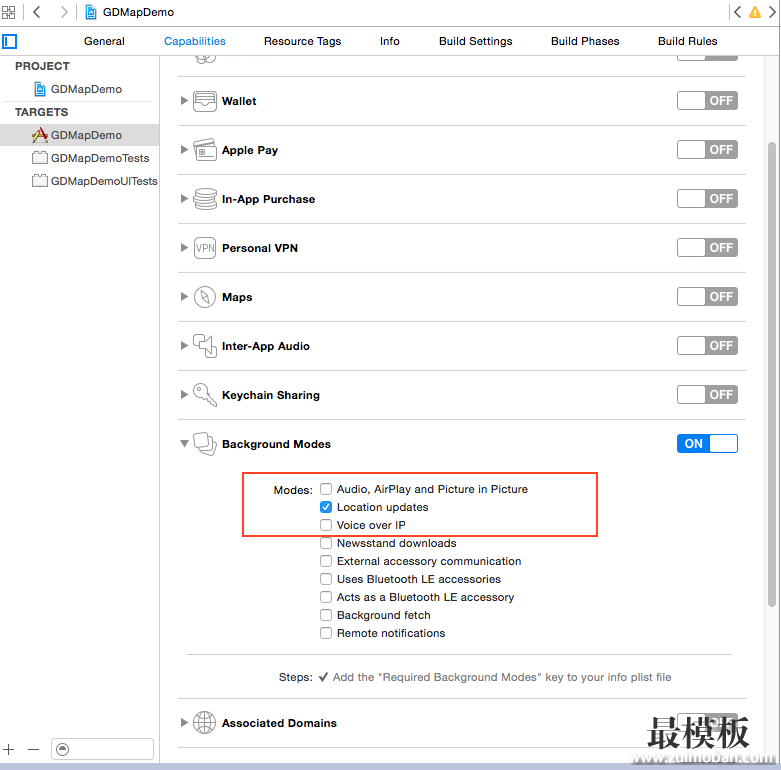781x770 pixels.
Task: Expand the Keychain Sharing section
Action: (x=184, y=394)
